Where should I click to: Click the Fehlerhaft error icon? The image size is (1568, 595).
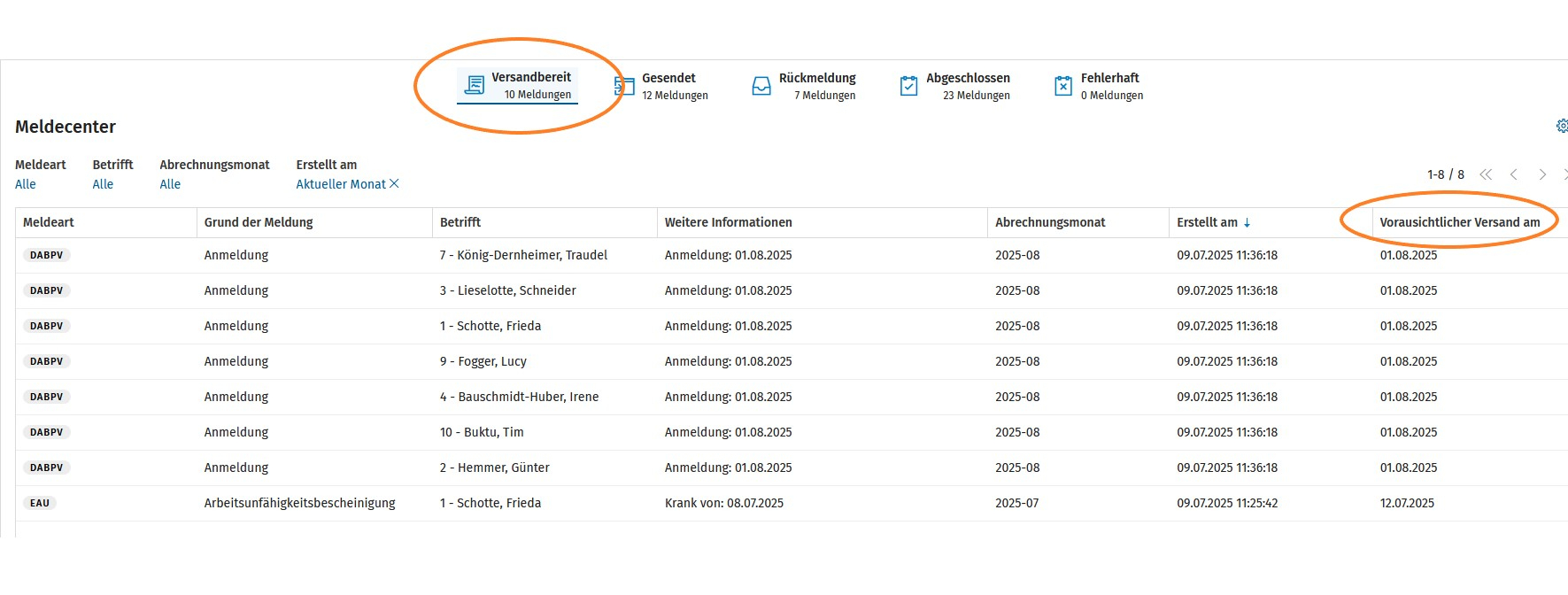pyautogui.click(x=1063, y=86)
